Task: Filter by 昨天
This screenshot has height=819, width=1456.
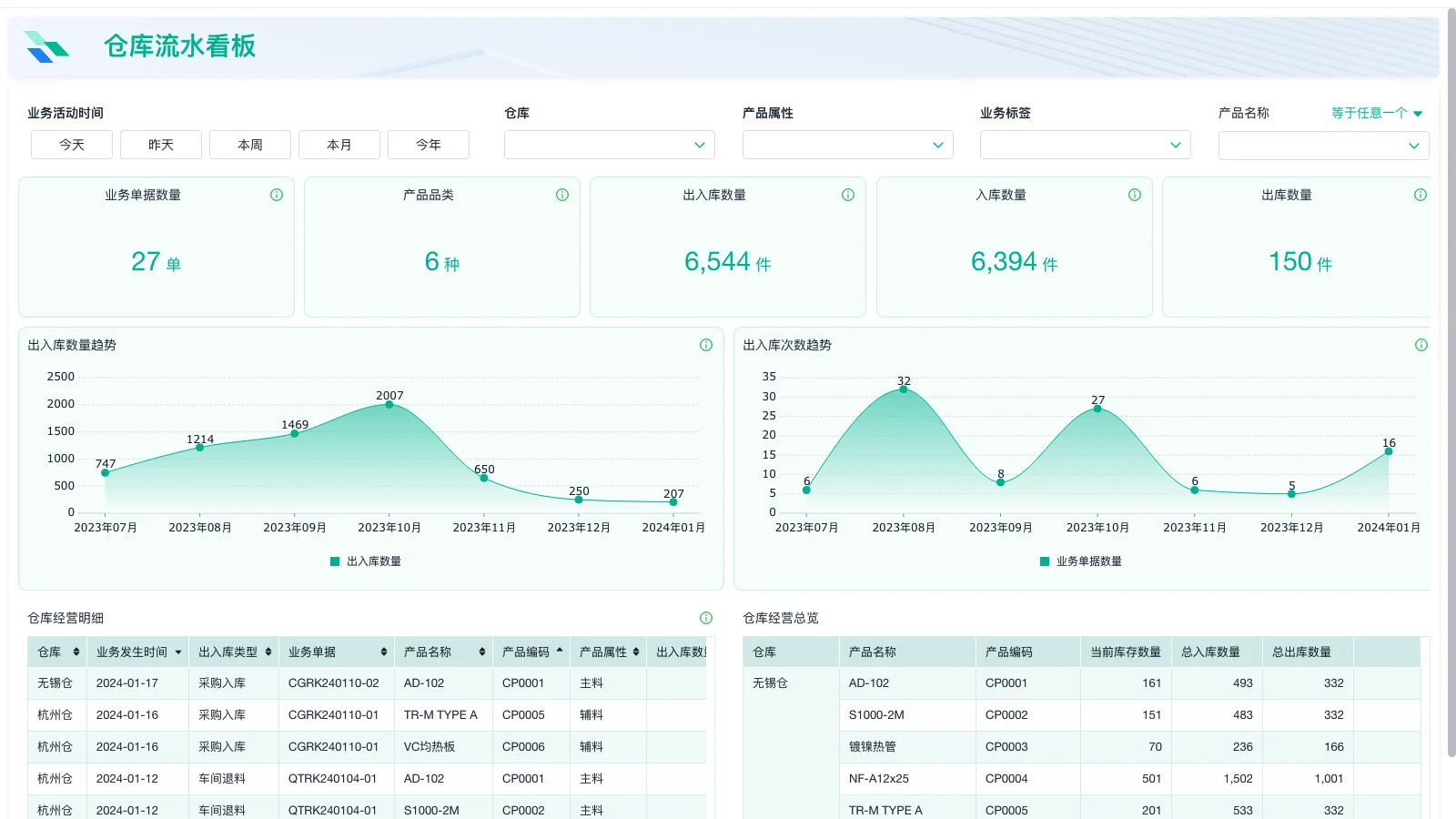Action: 161,145
